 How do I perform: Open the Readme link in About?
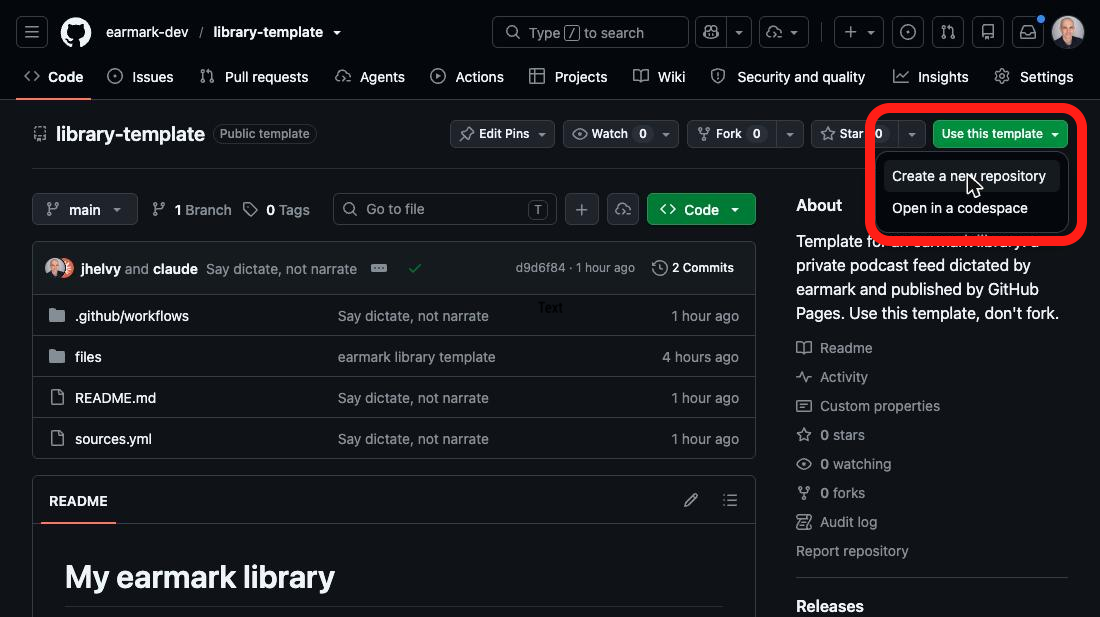tap(834, 348)
